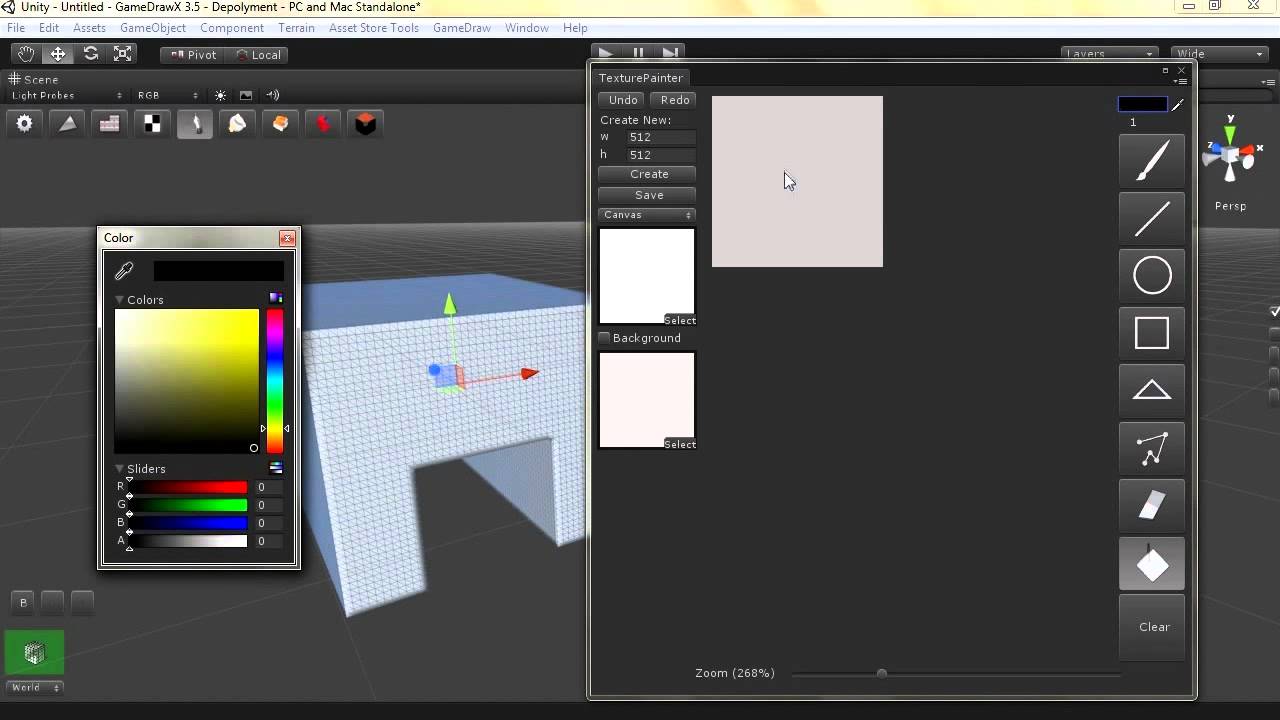Click the black and red cube tool
The height and width of the screenshot is (720, 1280).
(366, 123)
